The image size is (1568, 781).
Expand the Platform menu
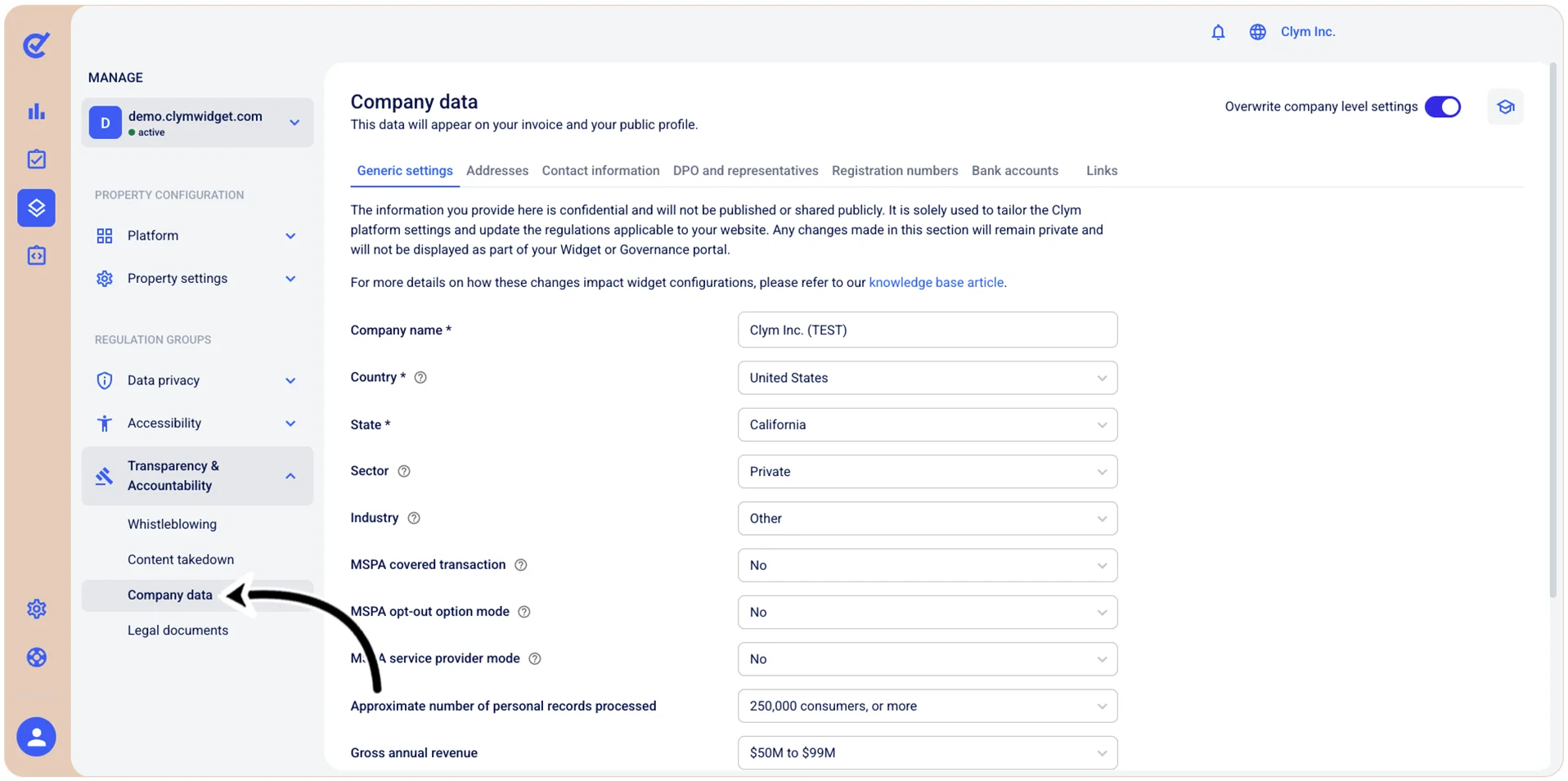[x=197, y=236]
